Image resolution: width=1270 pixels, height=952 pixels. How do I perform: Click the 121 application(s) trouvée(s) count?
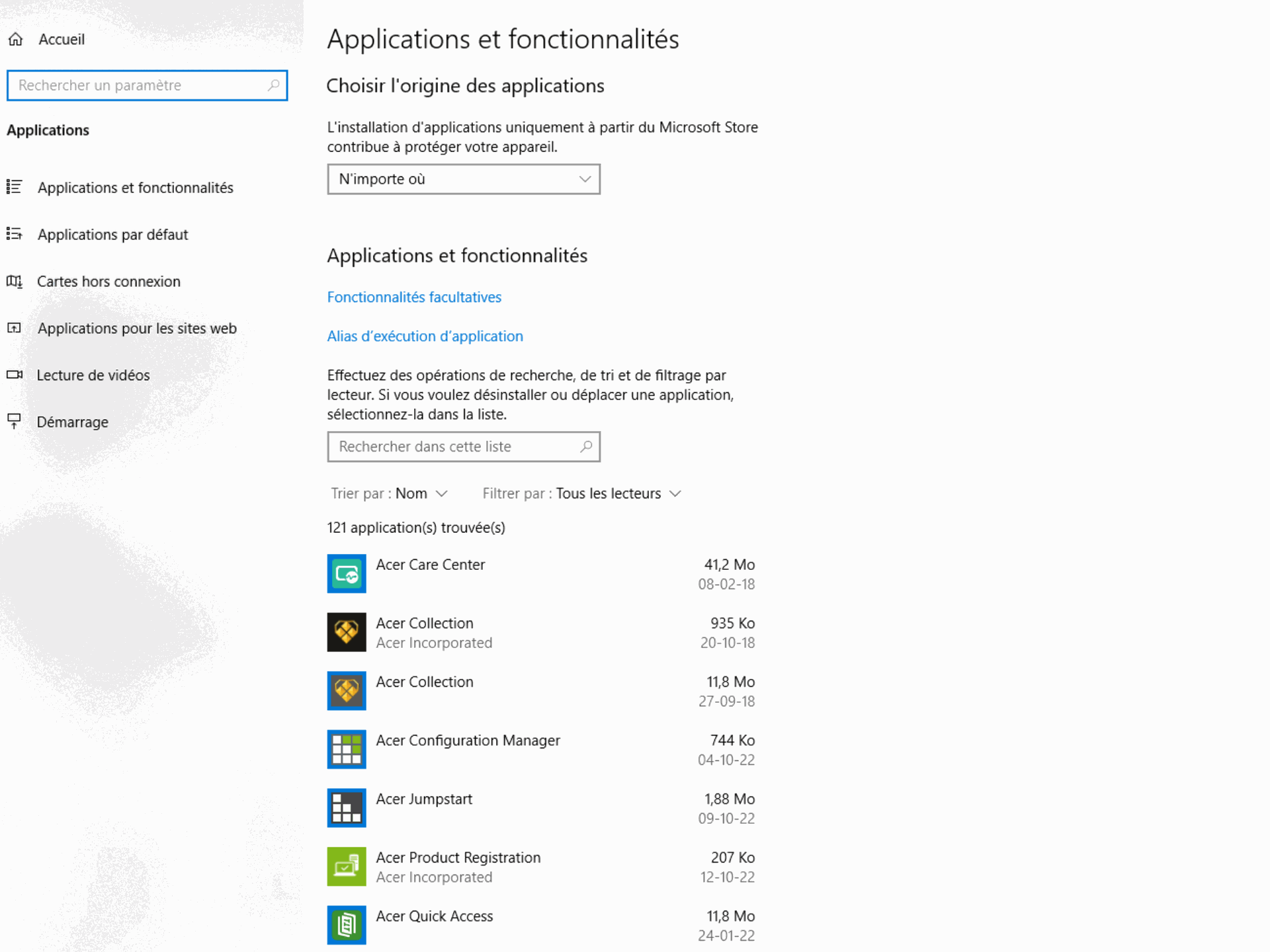coord(416,528)
